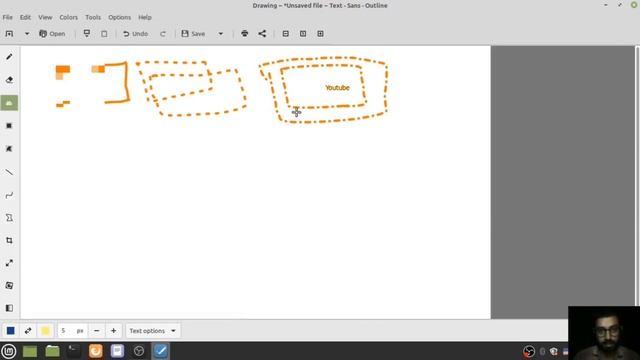Viewport: 640px width, 360px height.
Task: Open the Linux Mint start menu
Action: point(9,351)
